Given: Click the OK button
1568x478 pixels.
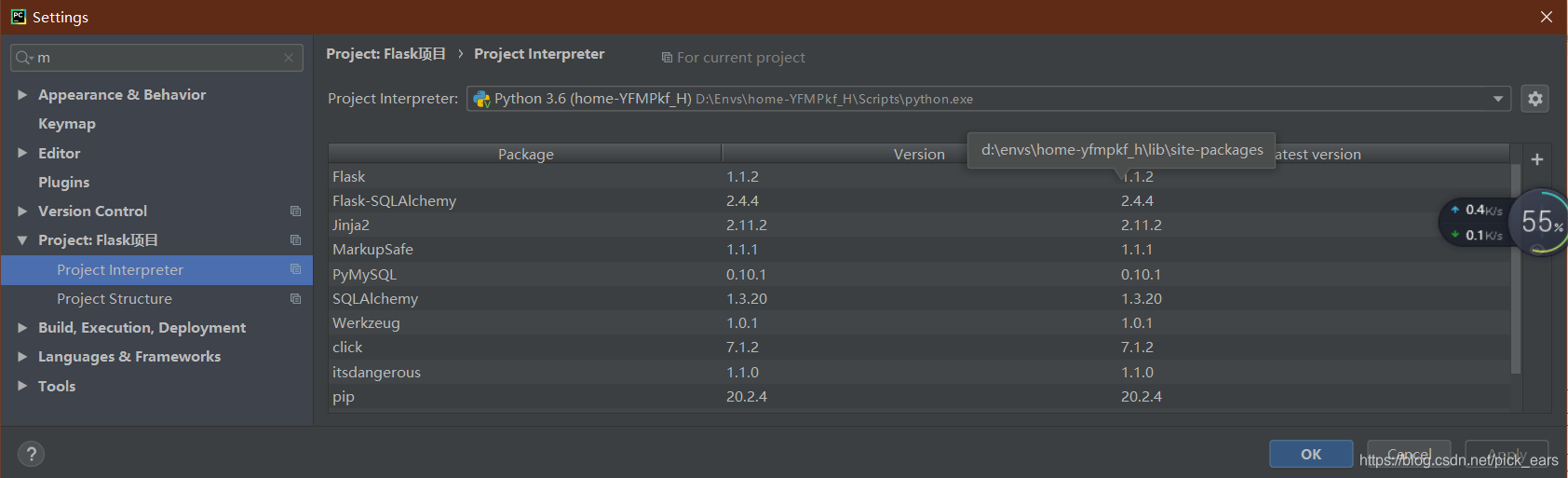Looking at the screenshot, I should (x=1311, y=454).
